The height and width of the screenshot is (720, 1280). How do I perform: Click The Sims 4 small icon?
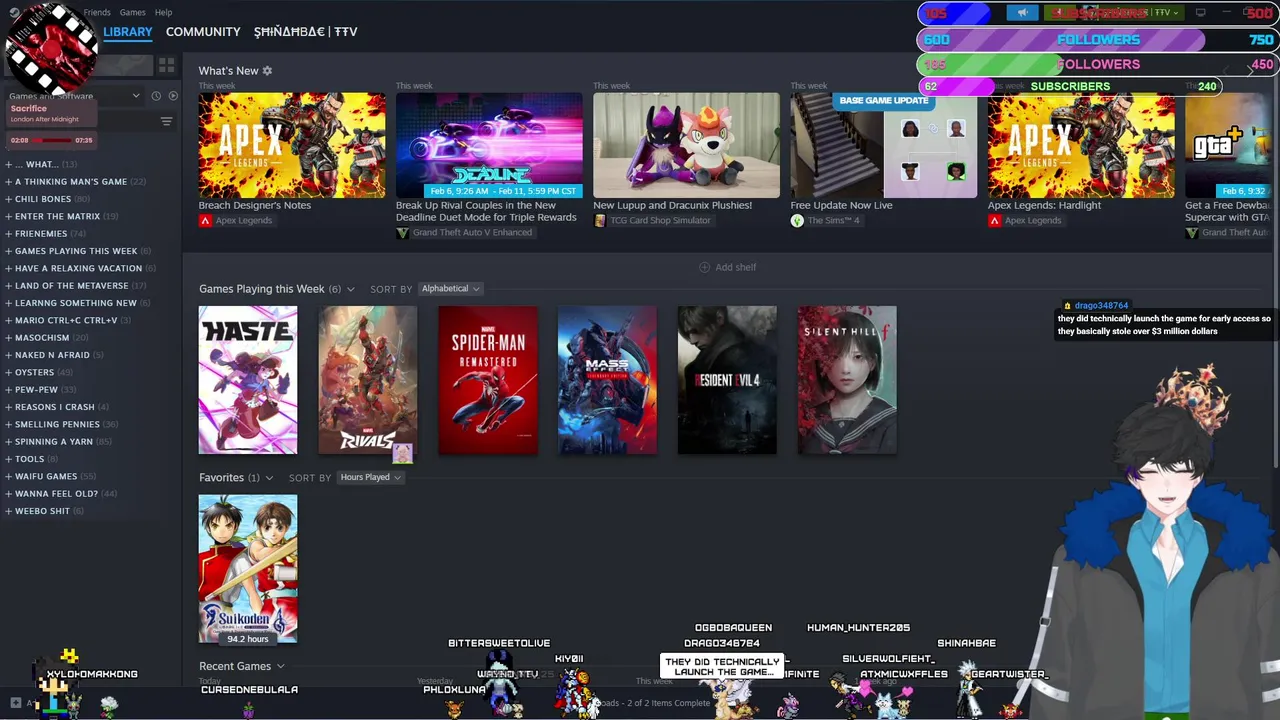tap(797, 220)
